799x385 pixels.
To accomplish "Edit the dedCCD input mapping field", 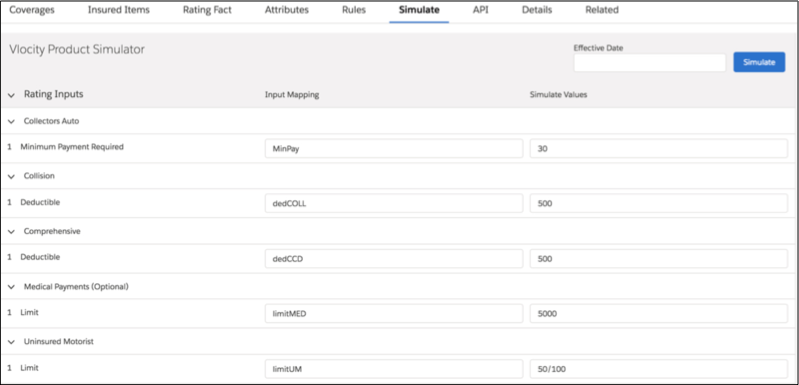I will coord(394,258).
